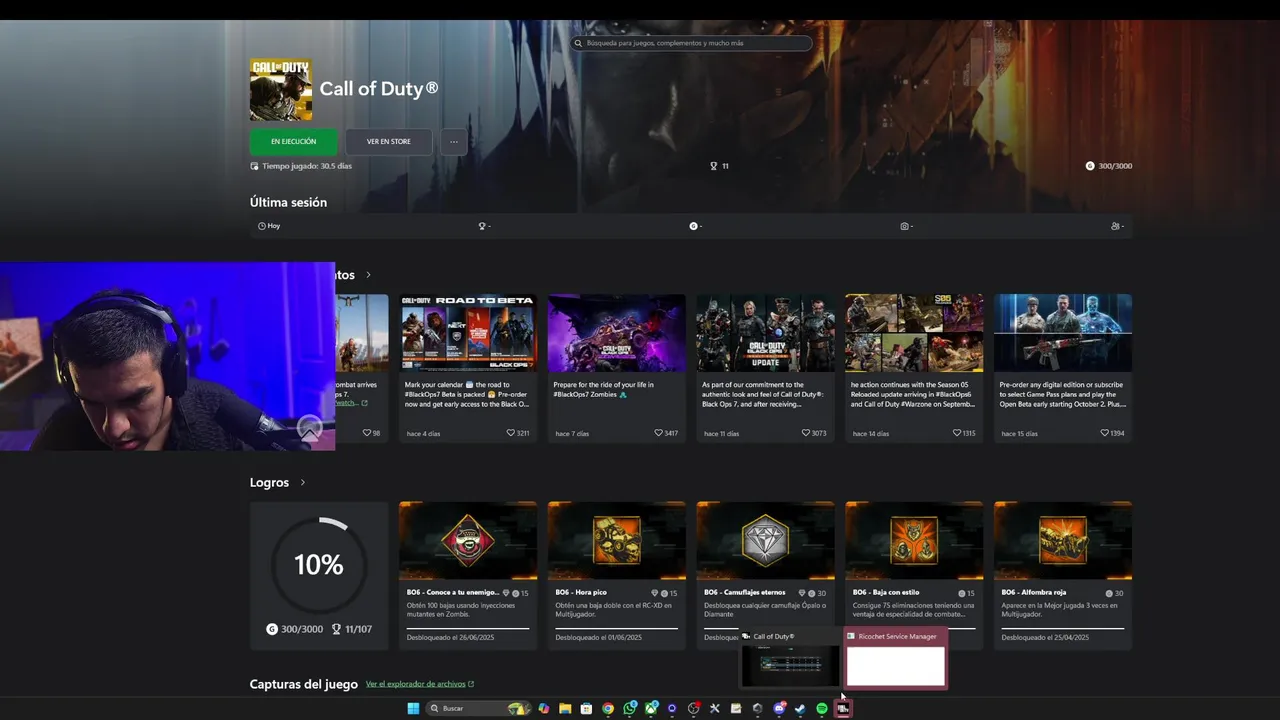1280x720 pixels.
Task: Open Discord from the taskbar
Action: click(x=779, y=708)
